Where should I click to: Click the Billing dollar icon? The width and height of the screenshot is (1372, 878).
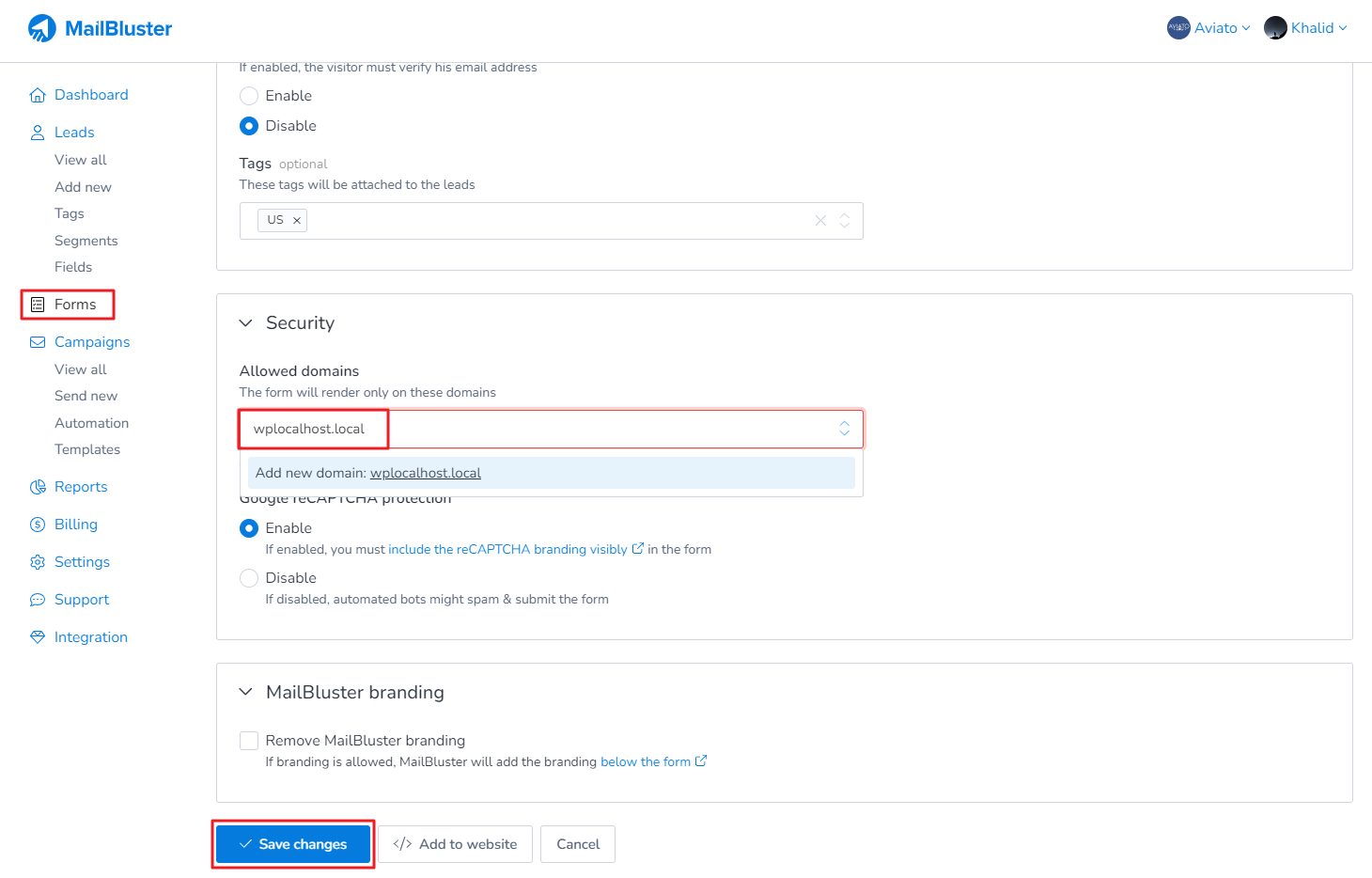(x=38, y=525)
